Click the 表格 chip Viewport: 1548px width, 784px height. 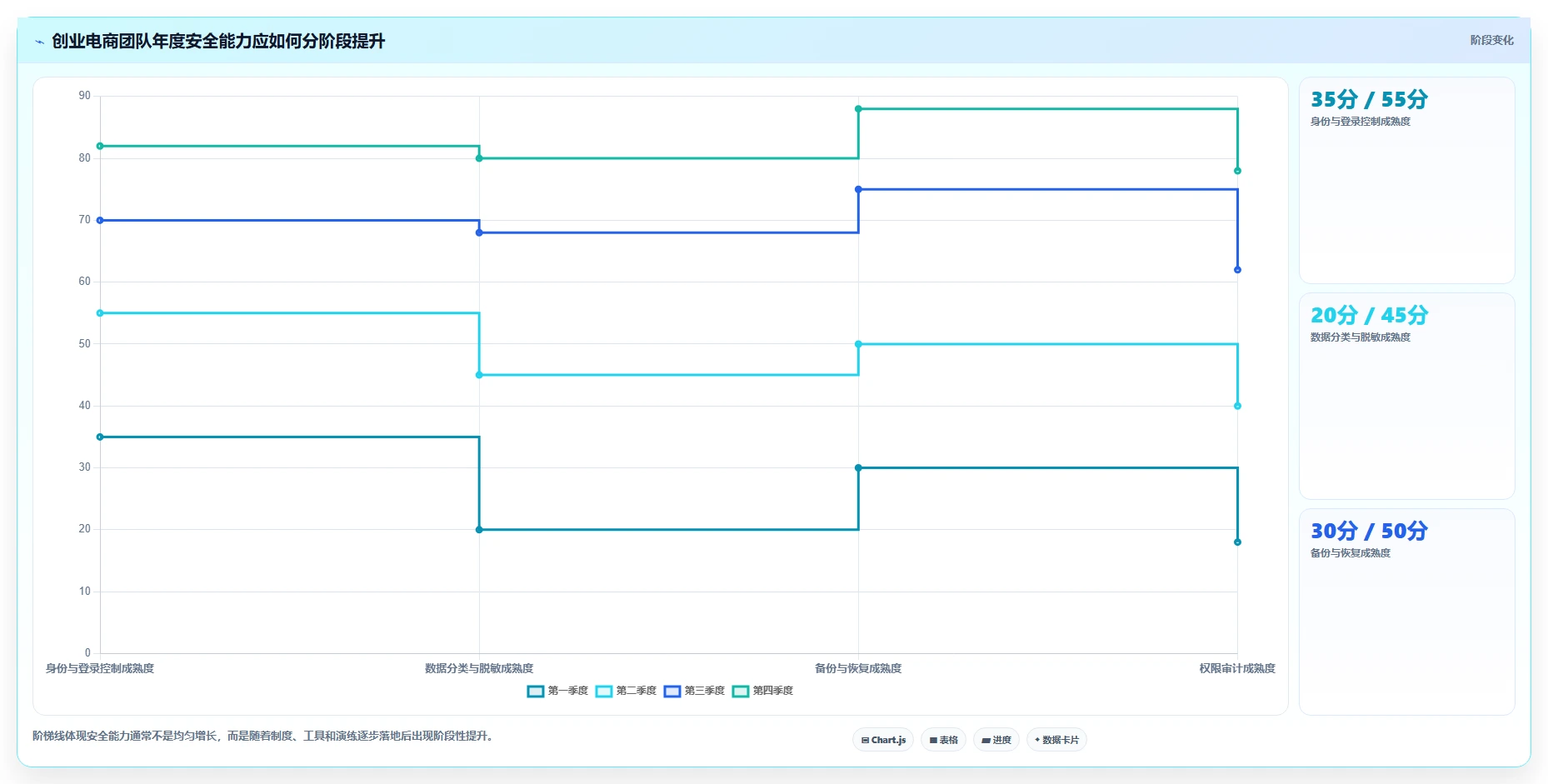coord(943,740)
